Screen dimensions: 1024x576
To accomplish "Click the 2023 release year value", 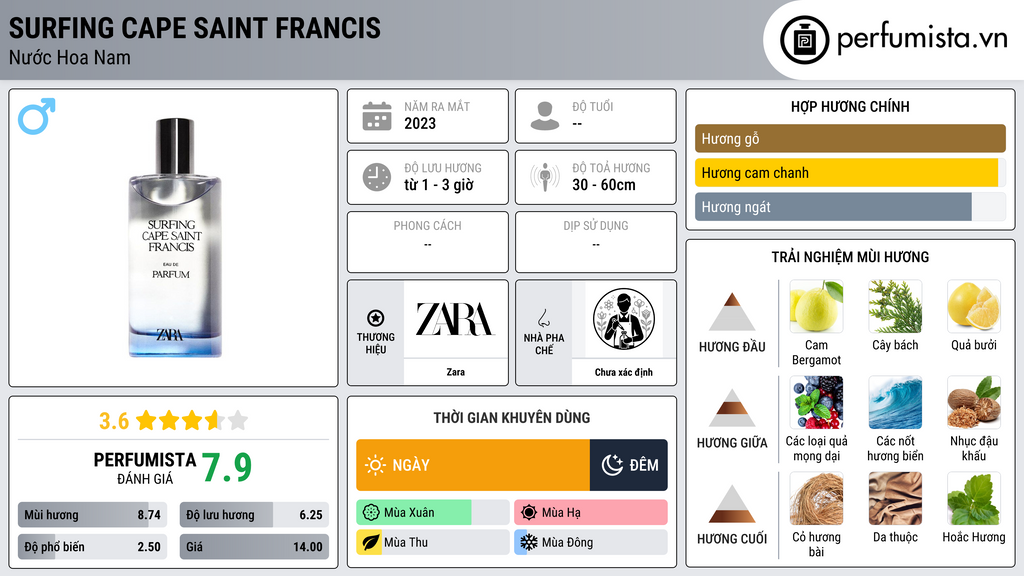I will [420, 123].
